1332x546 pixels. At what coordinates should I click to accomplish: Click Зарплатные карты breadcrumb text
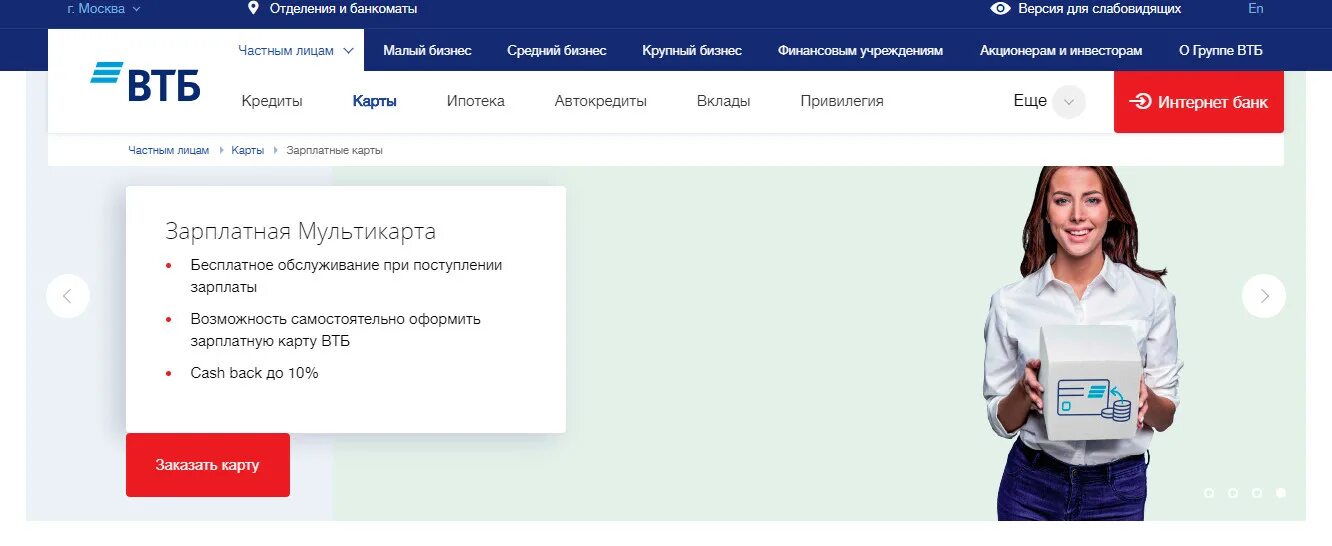coord(334,150)
